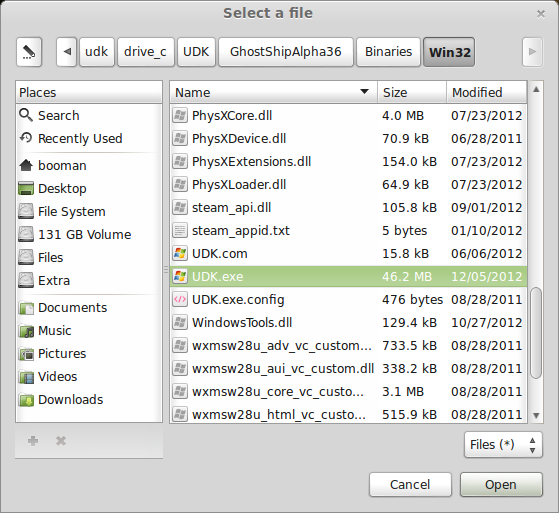Click the UDK.com Windows icon
The width and height of the screenshot is (559, 513).
[x=180, y=253]
